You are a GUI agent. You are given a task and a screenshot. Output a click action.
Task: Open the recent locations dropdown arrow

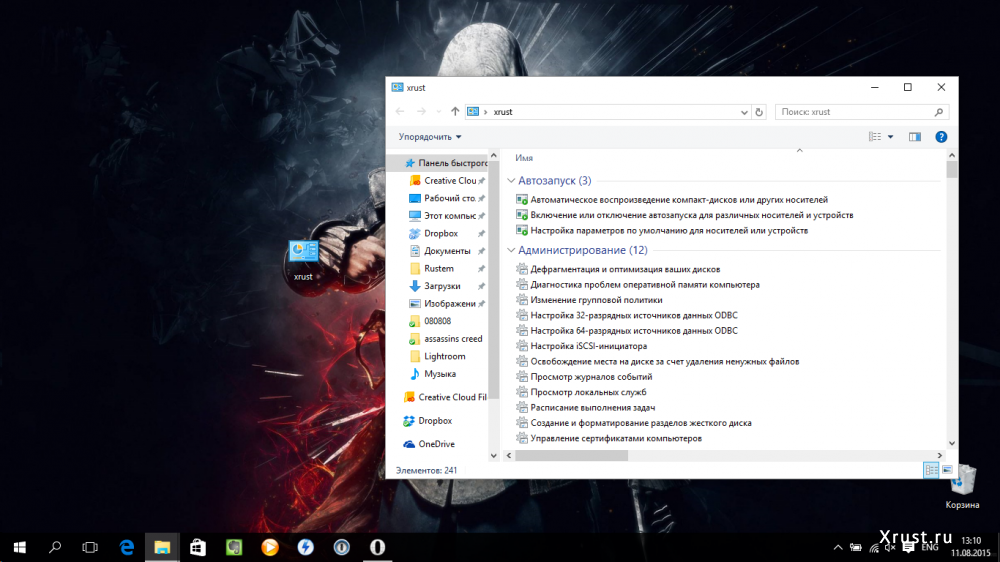click(439, 112)
